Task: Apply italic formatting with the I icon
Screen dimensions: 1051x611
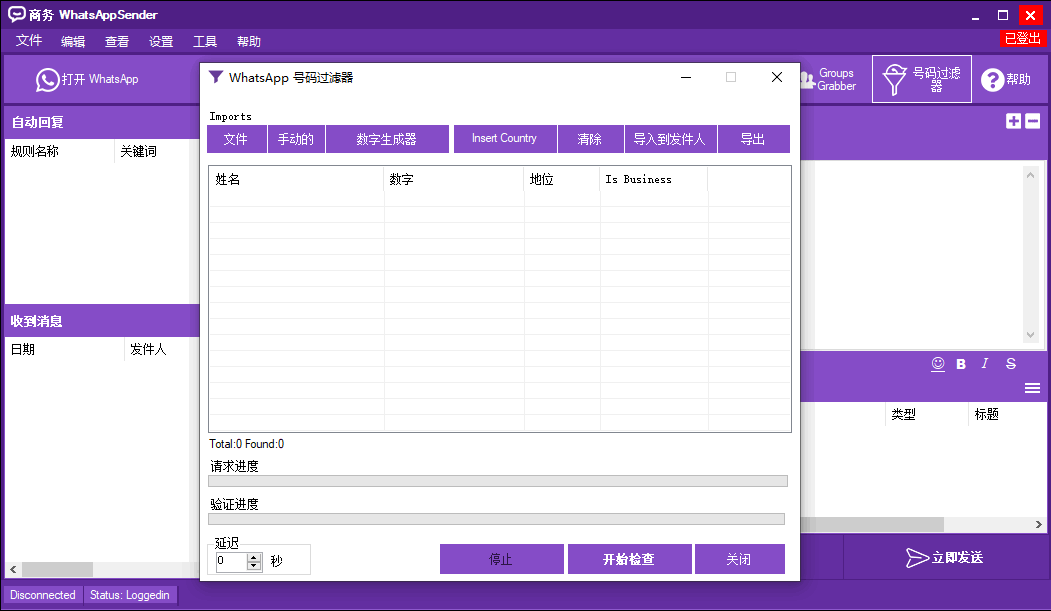Action: tap(985, 363)
